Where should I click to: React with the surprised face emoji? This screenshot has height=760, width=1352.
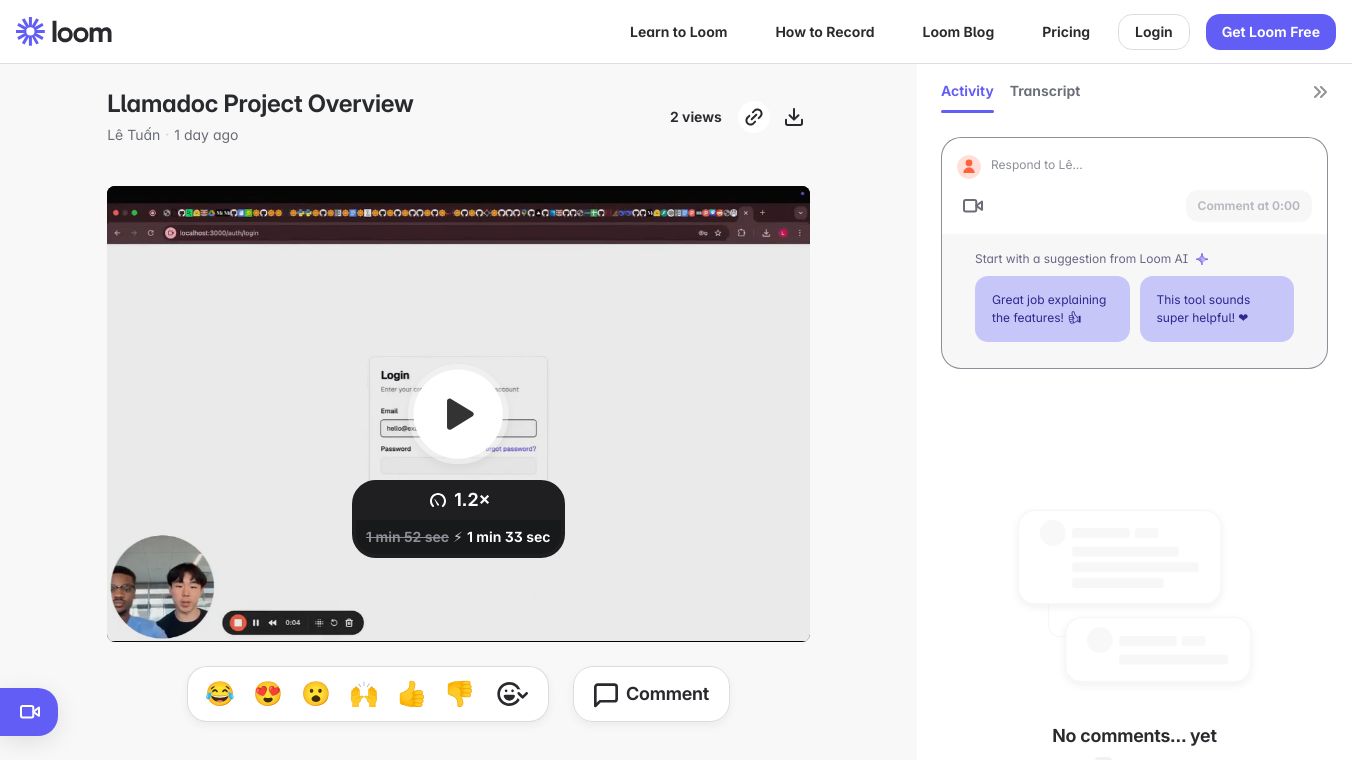[316, 694]
